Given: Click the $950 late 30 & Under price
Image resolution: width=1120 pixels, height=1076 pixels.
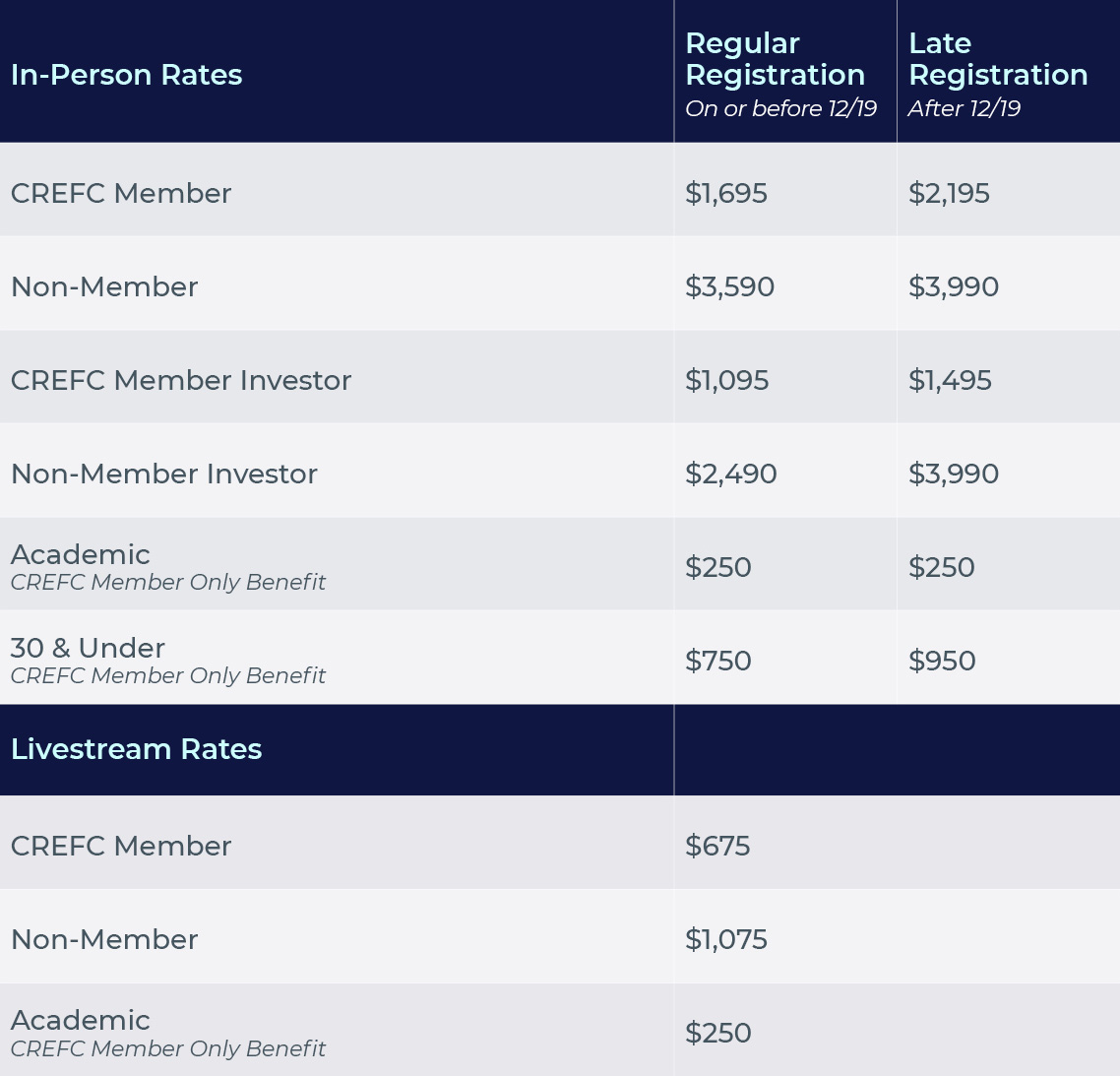Looking at the screenshot, I should click(x=941, y=661).
